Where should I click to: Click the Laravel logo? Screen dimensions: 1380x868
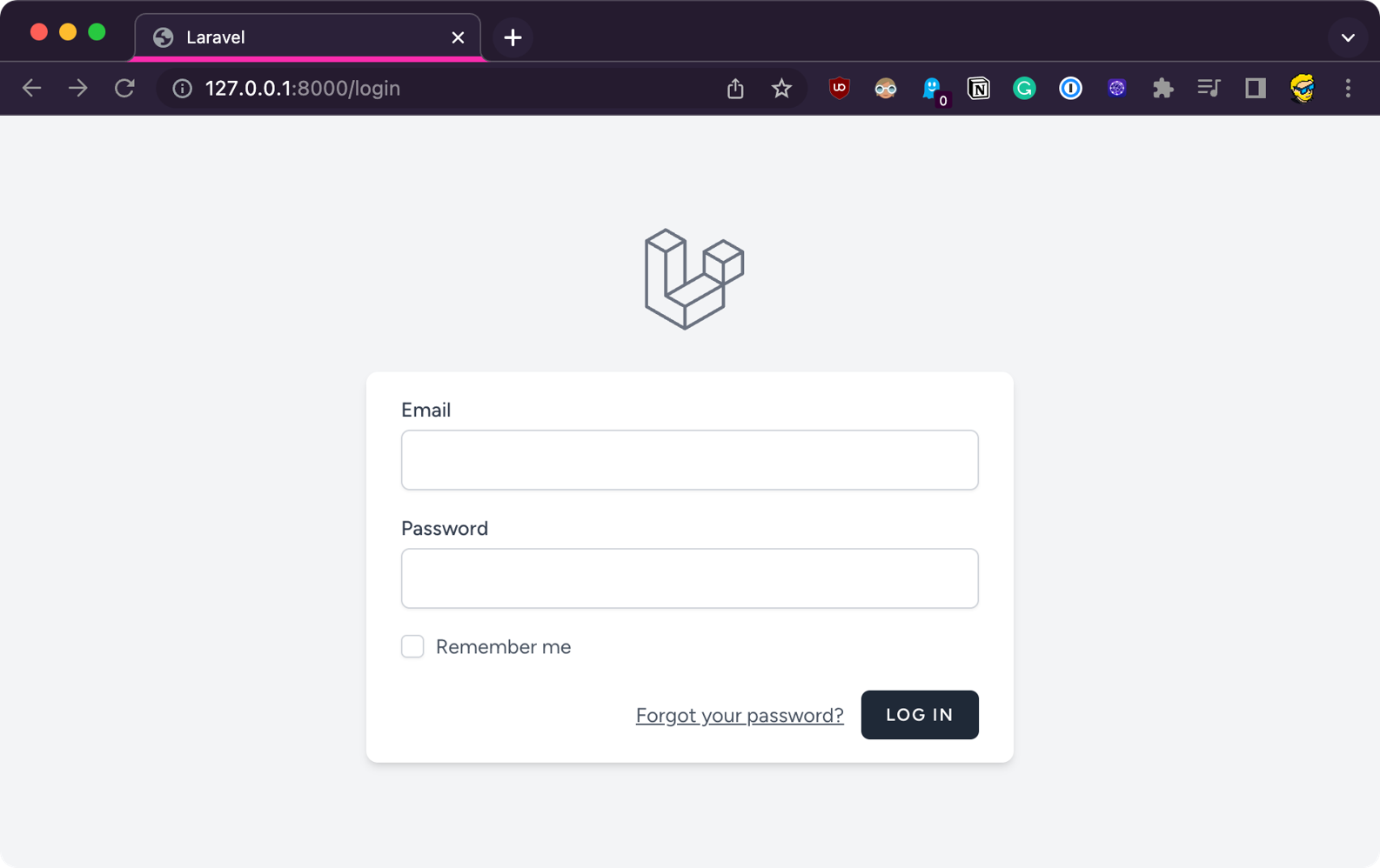tap(693, 278)
